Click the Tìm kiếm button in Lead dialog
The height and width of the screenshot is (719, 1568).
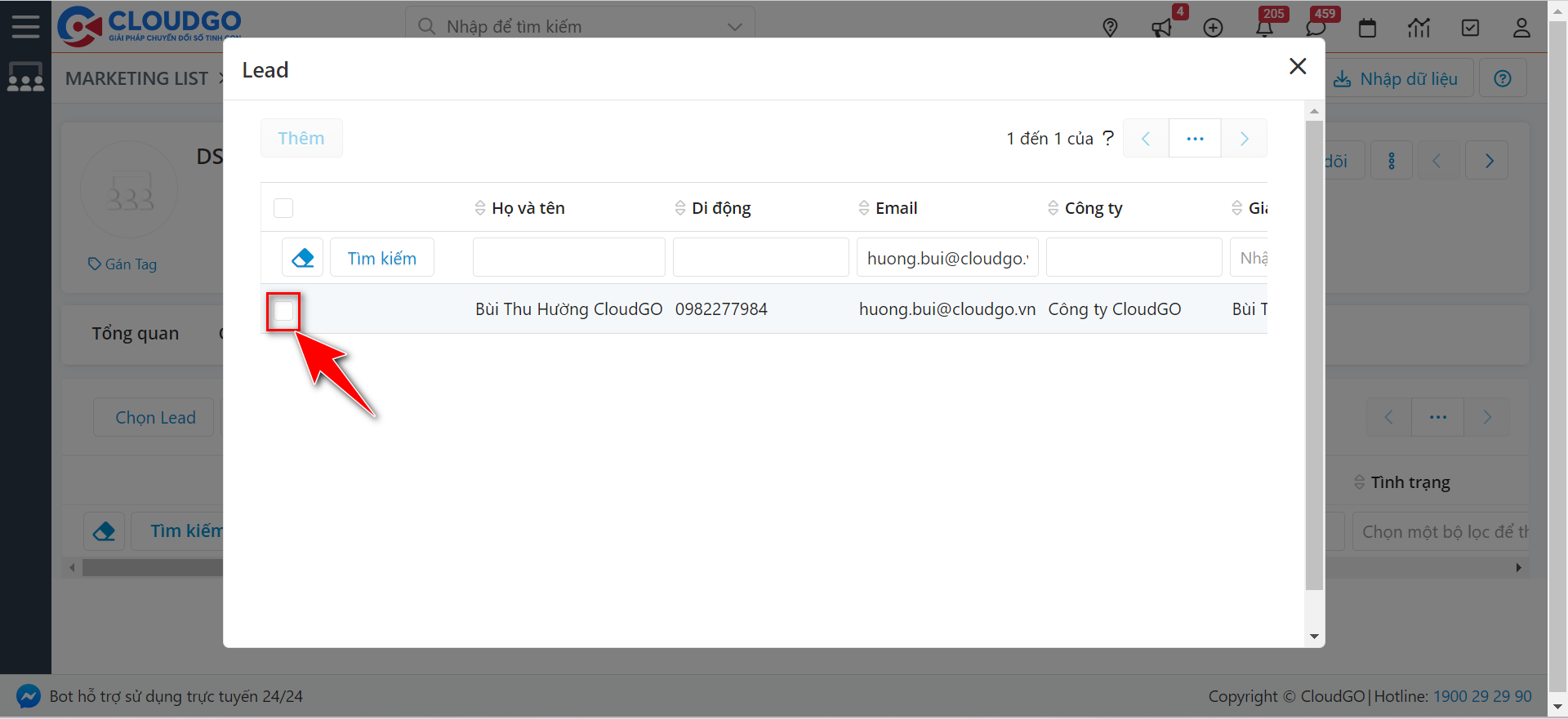coord(381,258)
